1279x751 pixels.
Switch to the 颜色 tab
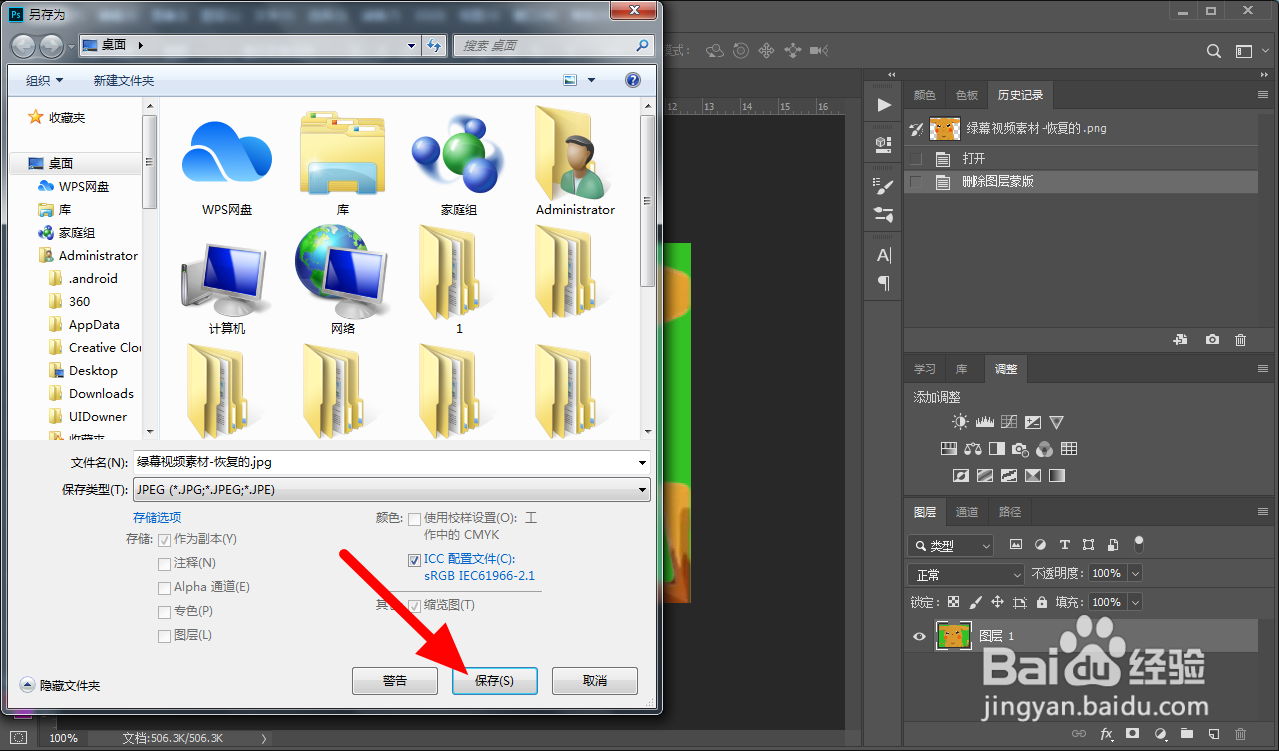pos(924,95)
